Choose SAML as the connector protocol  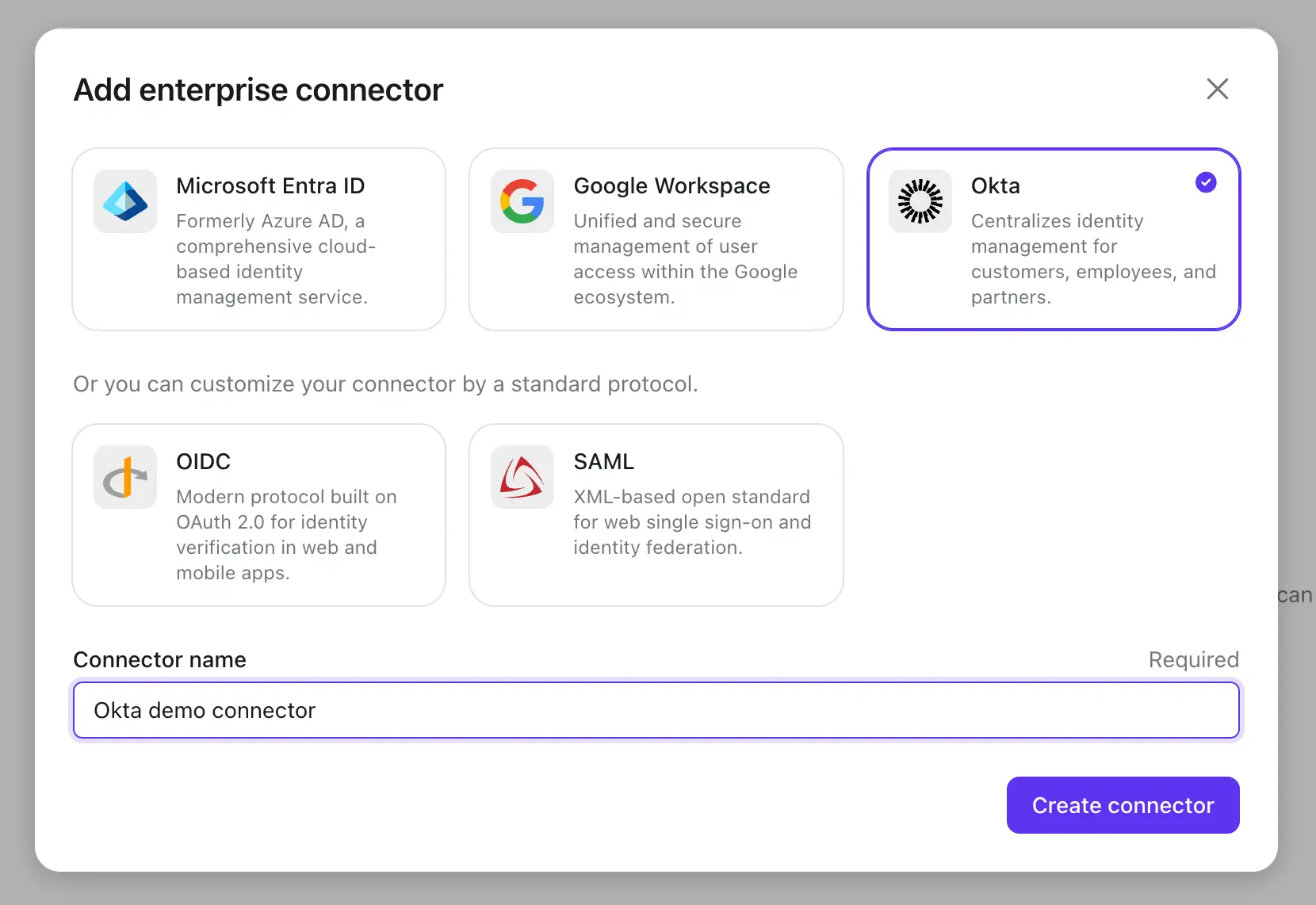click(x=656, y=515)
